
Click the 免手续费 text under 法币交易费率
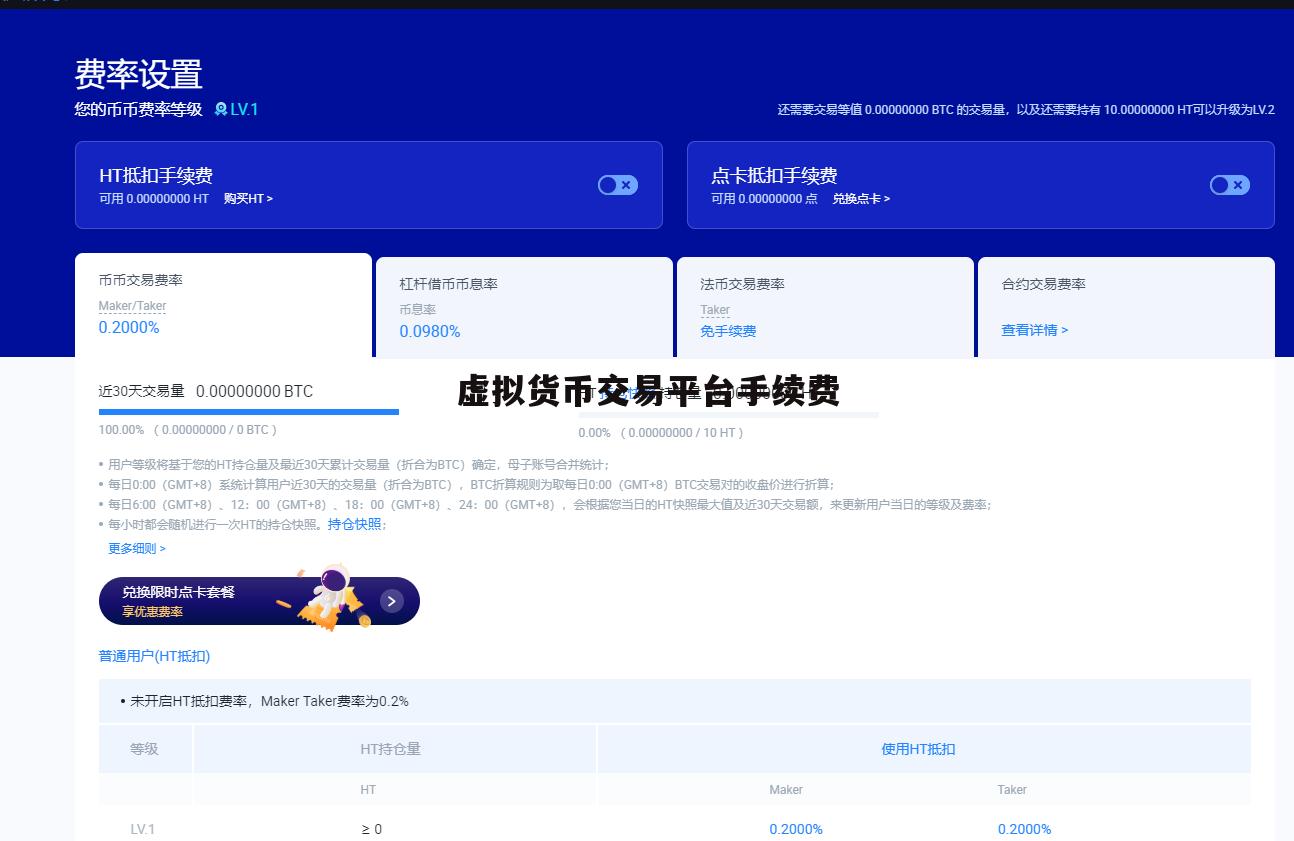pos(728,331)
